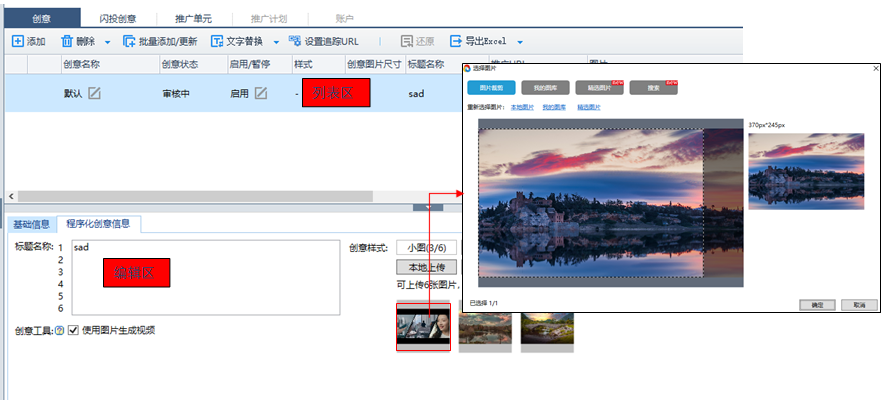The height and width of the screenshot is (401, 890).
Task: Expand the 删除 dropdown arrow
Action: pyautogui.click(x=107, y=42)
